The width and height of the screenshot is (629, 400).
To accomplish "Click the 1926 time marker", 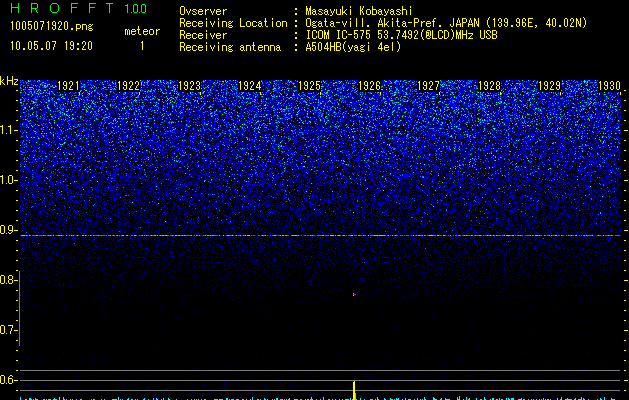I will pyautogui.click(x=369, y=86).
